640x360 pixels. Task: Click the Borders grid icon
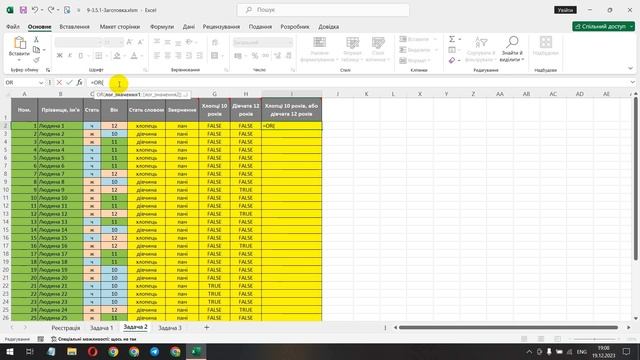[x=98, y=56]
